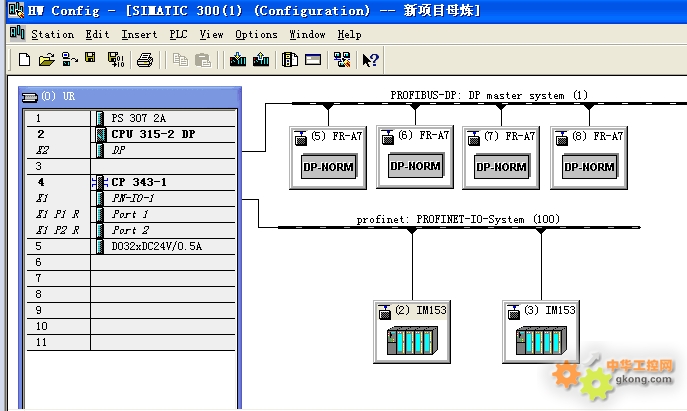Click the DP-NORM block of slave (6)
Image resolution: width=687 pixels, height=411 pixels.
tap(415, 166)
